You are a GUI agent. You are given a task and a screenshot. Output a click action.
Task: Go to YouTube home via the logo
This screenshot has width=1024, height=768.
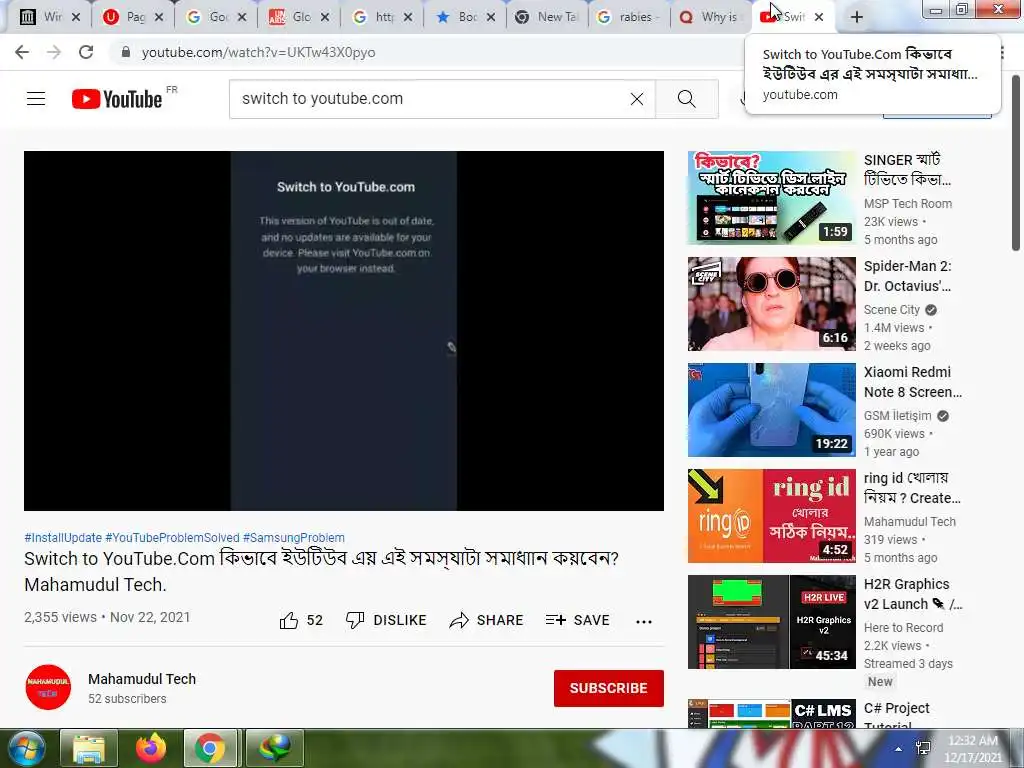pos(117,99)
